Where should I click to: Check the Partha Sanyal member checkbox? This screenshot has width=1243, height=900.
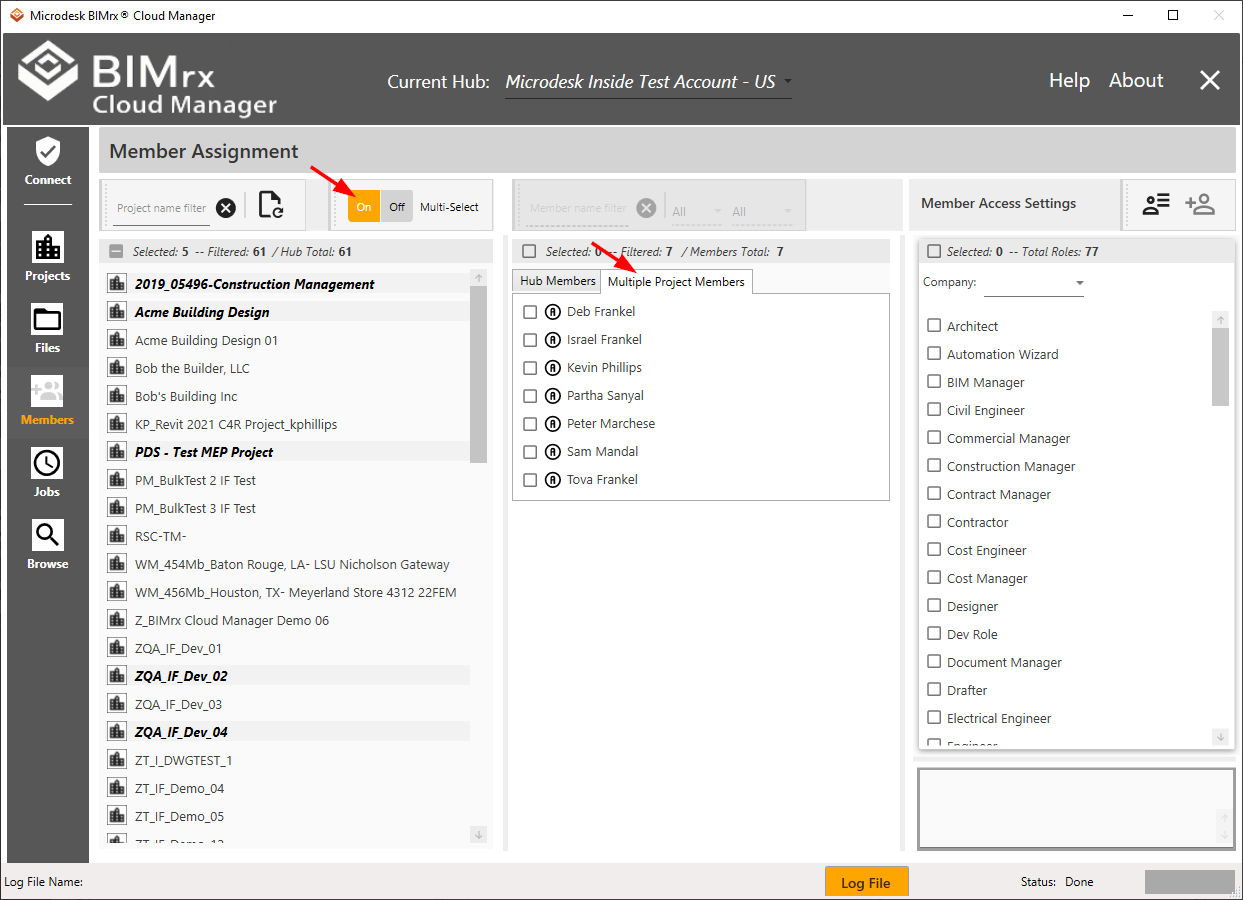pos(530,396)
